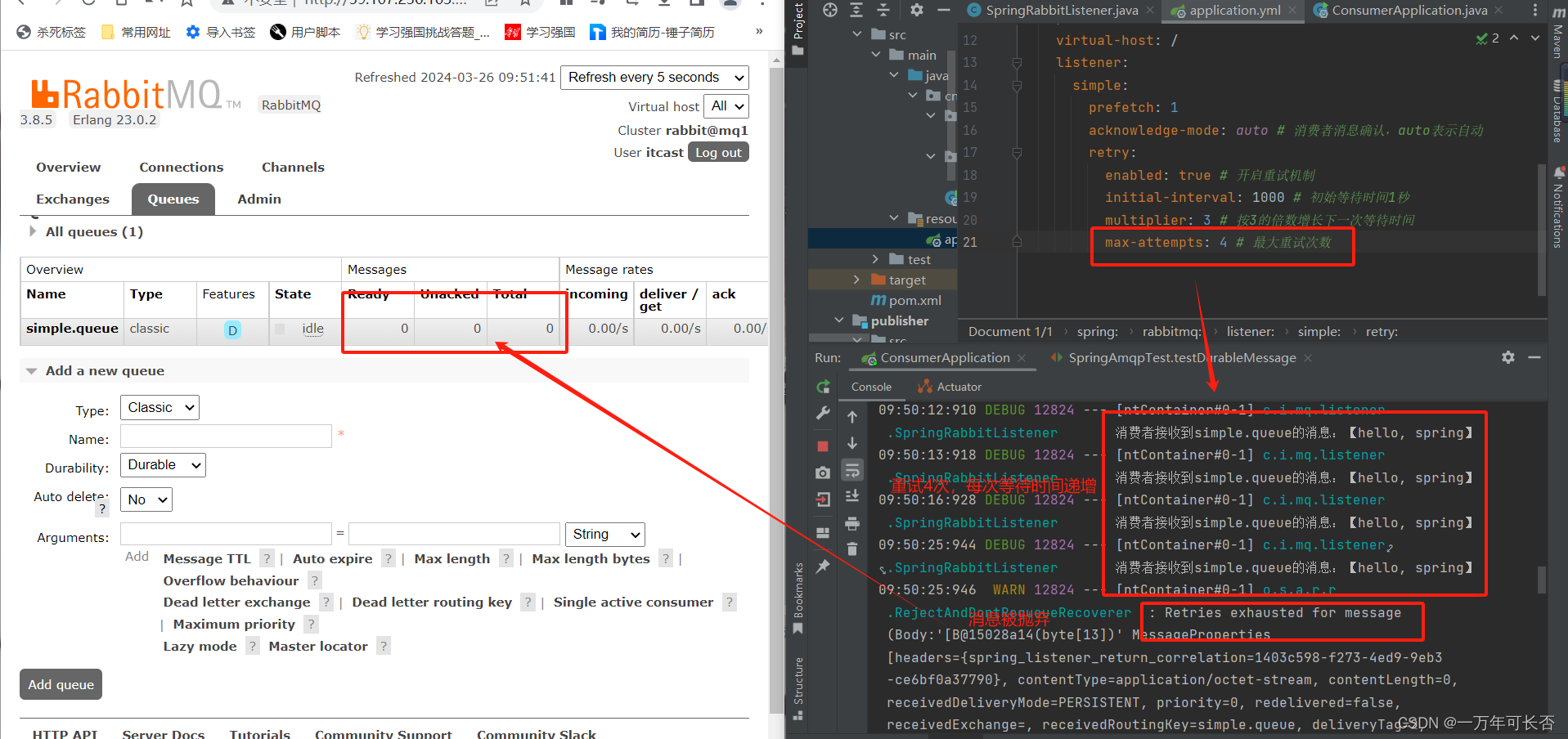The width and height of the screenshot is (1568, 739).
Task: Click the Lazy mode argument shortcut
Action: 200,647
